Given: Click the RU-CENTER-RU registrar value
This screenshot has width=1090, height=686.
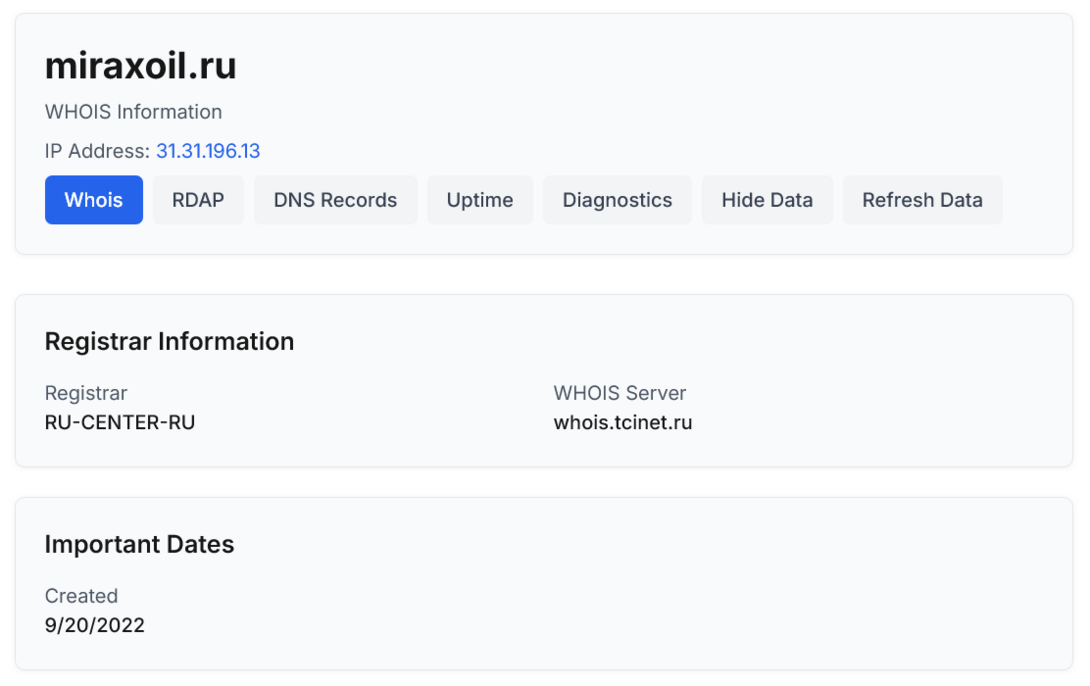Looking at the screenshot, I should click(120, 422).
